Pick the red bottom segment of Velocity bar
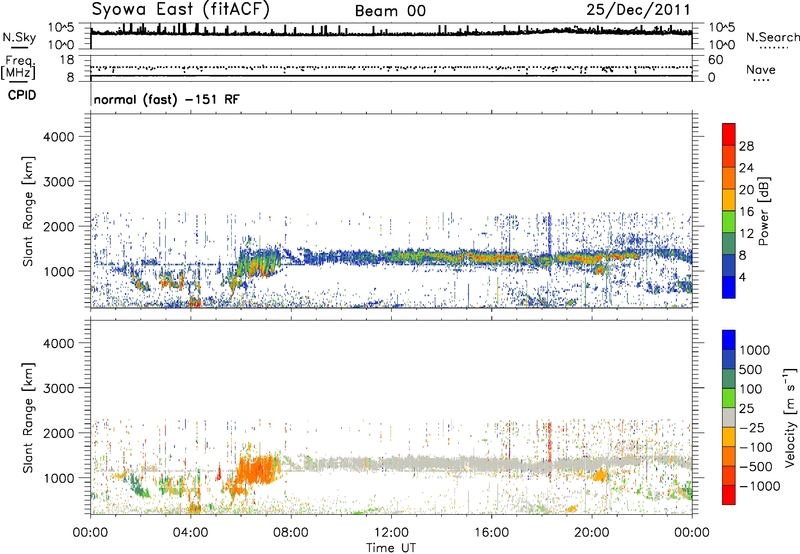Image resolution: width=800 pixels, height=554 pixels. pos(729,495)
